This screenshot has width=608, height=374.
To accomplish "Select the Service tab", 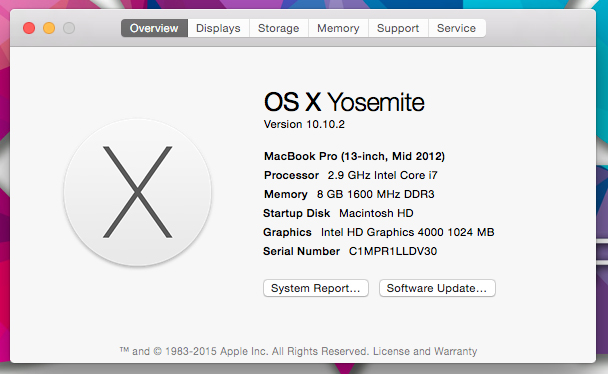I will click(x=457, y=28).
